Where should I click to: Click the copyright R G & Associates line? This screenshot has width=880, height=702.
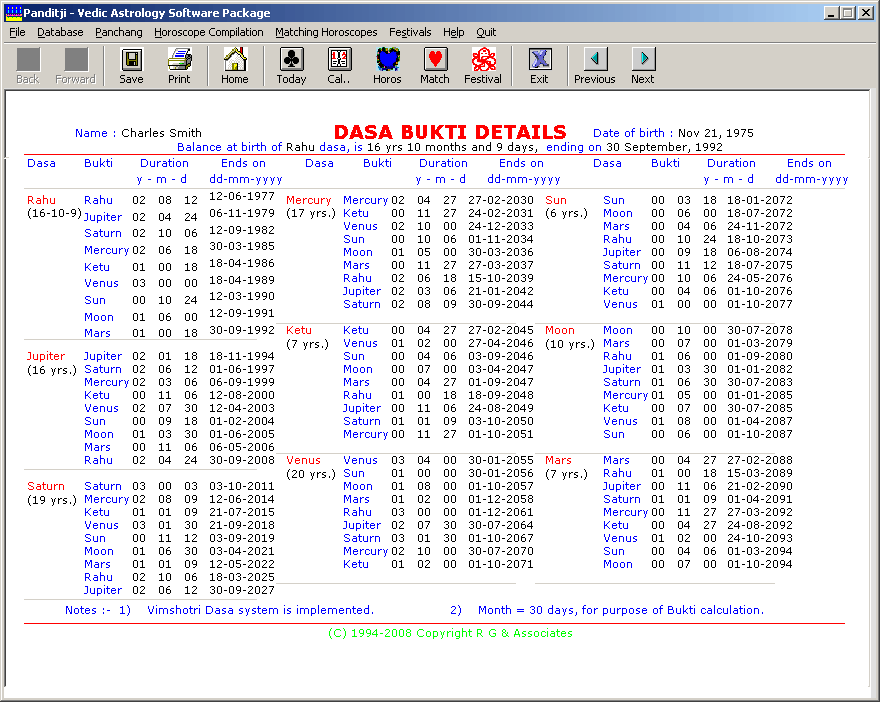click(450, 633)
